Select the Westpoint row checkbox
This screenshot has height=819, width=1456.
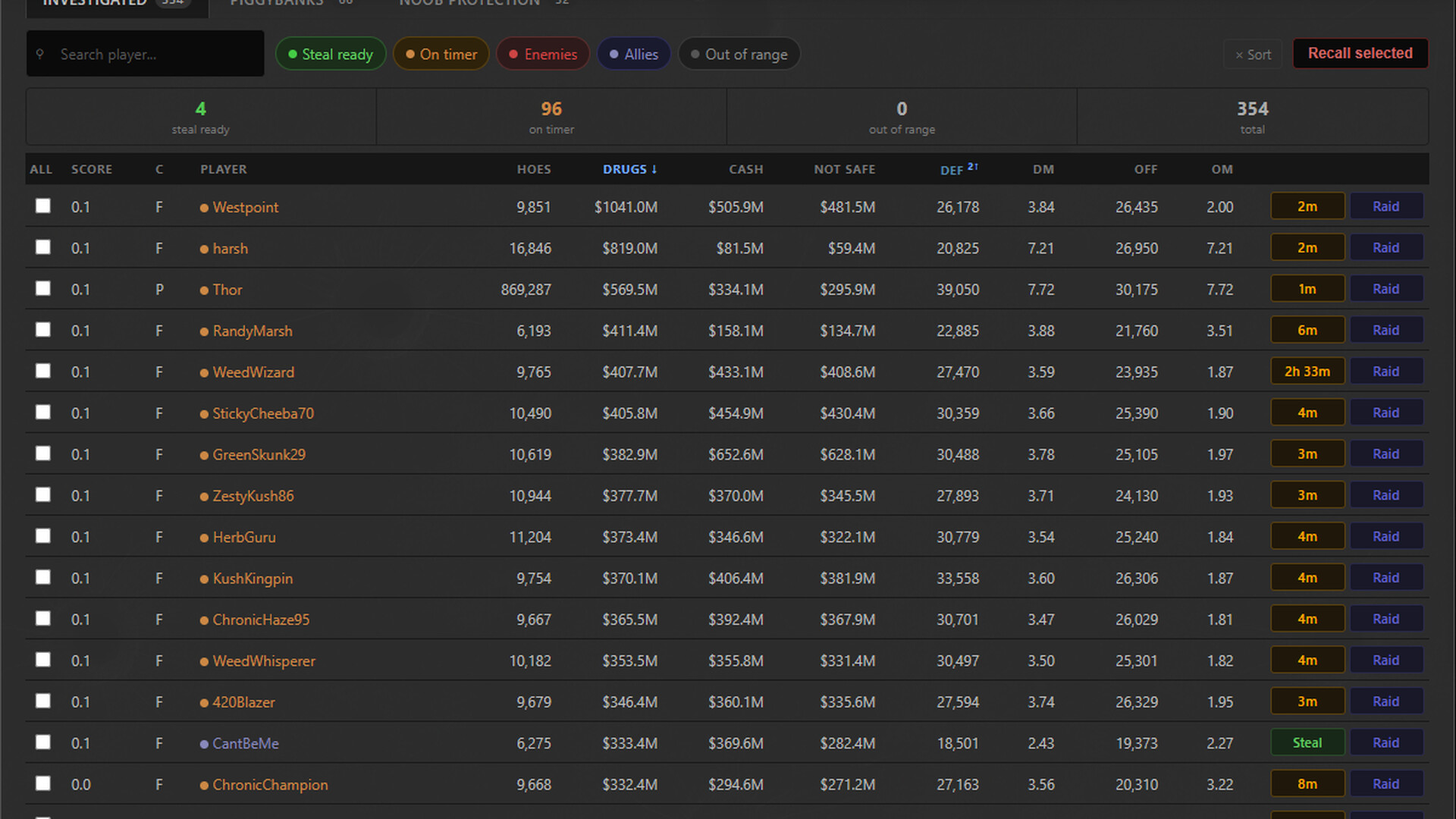point(43,206)
